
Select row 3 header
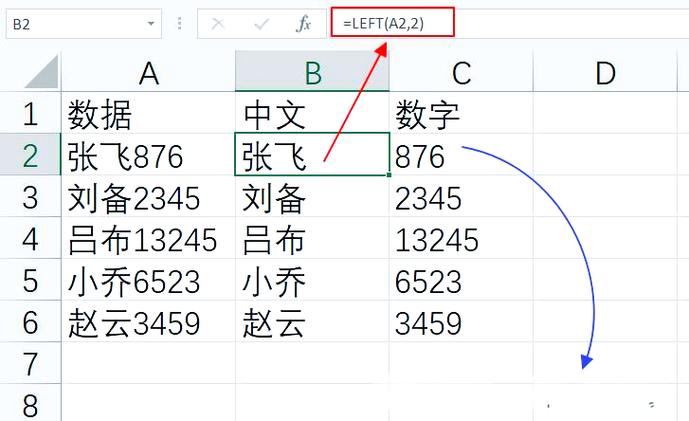pos(30,196)
